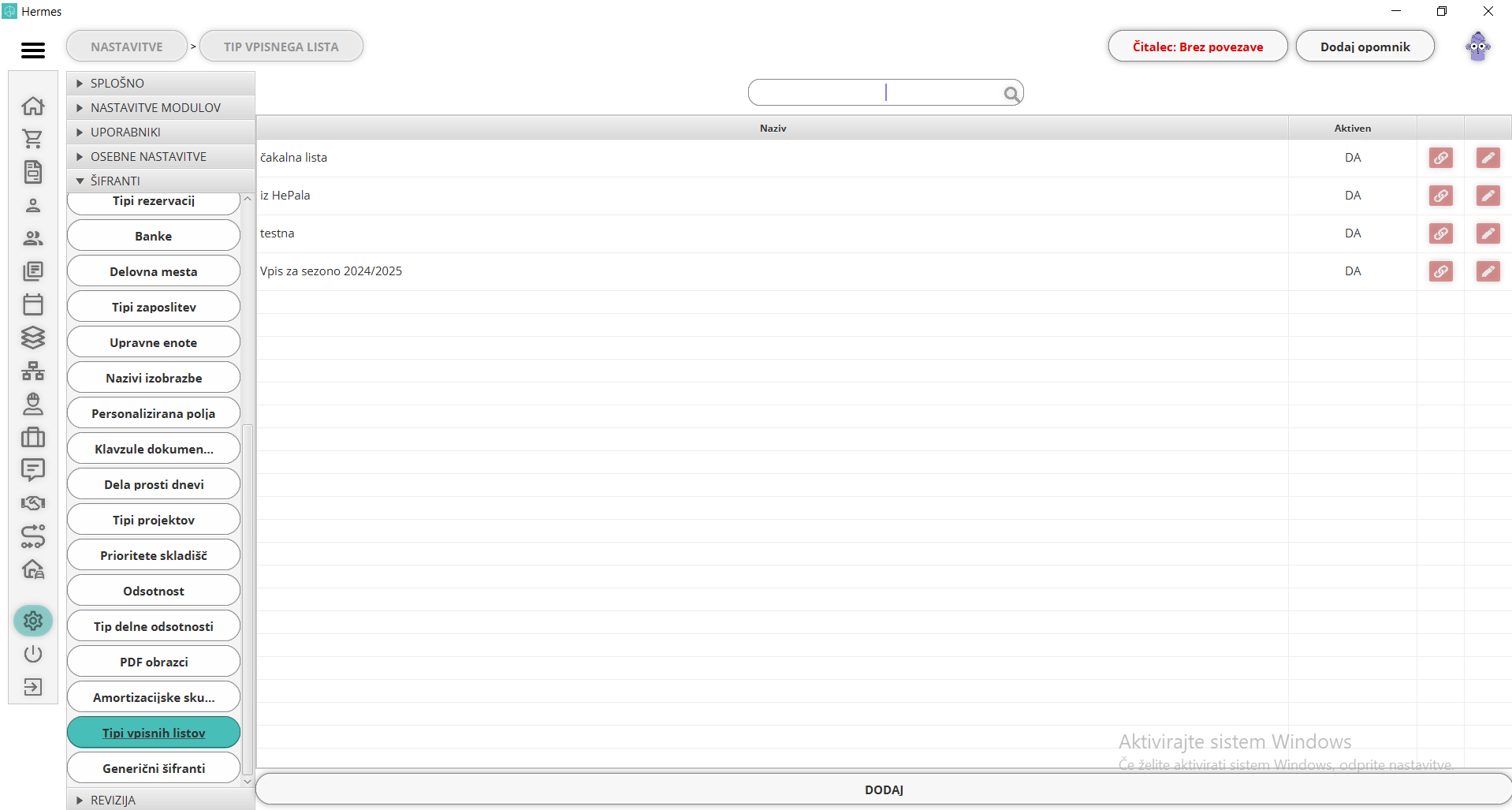
Task: Open Personalizirana polja list
Action: (154, 413)
